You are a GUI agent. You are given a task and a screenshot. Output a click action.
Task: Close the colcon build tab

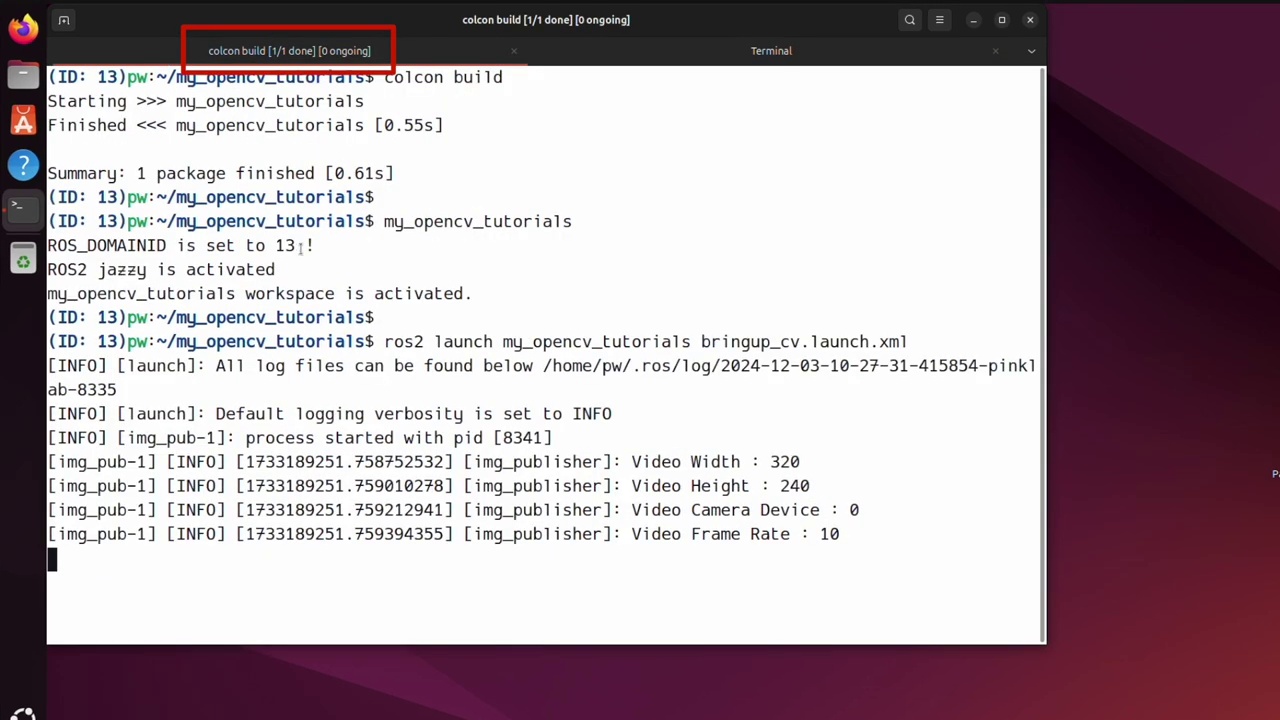(x=514, y=51)
